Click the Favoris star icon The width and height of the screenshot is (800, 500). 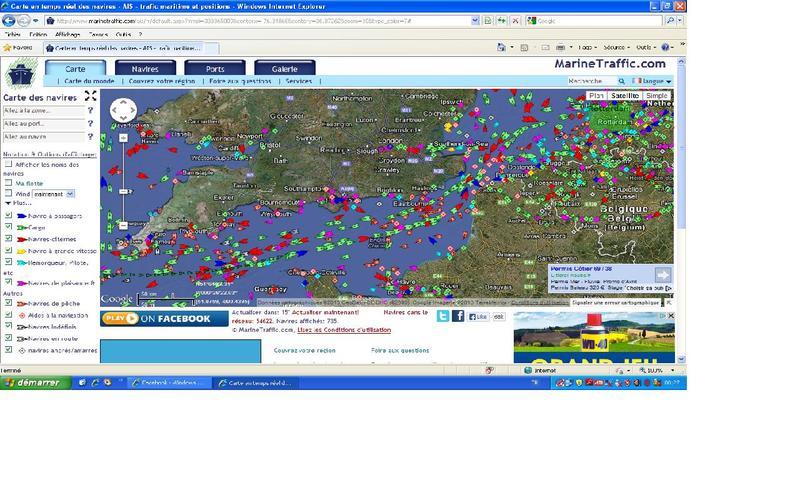(7, 47)
